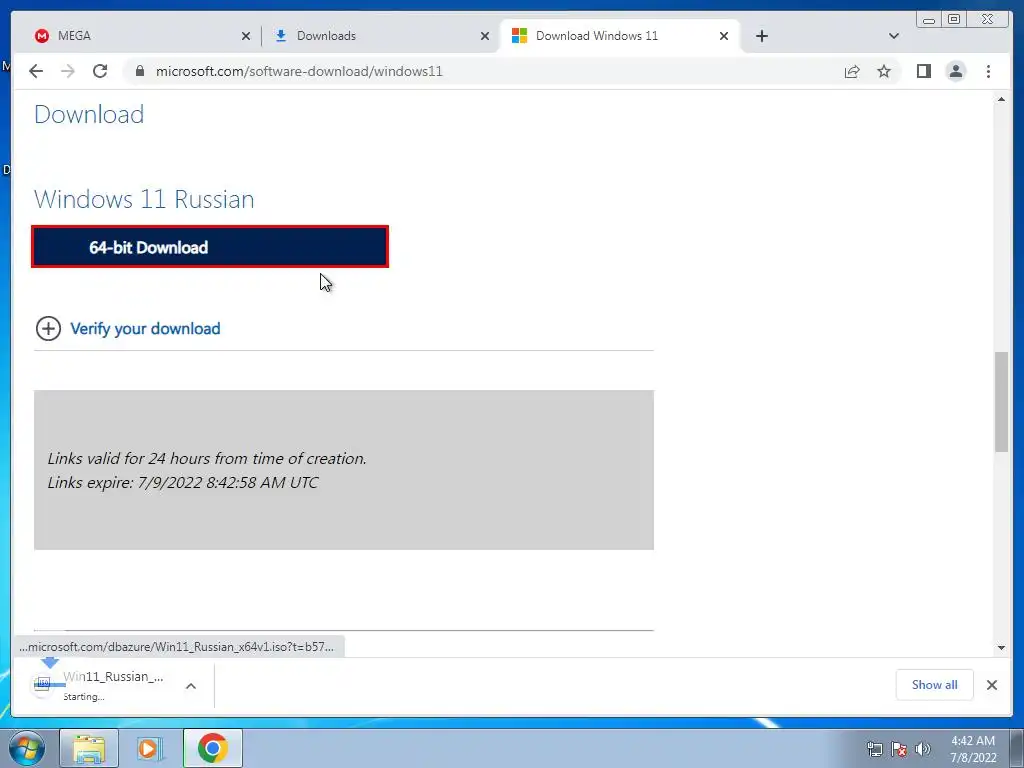Viewport: 1024px width, 768px height.
Task: Click Verify your download link
Action: pyautogui.click(x=145, y=328)
